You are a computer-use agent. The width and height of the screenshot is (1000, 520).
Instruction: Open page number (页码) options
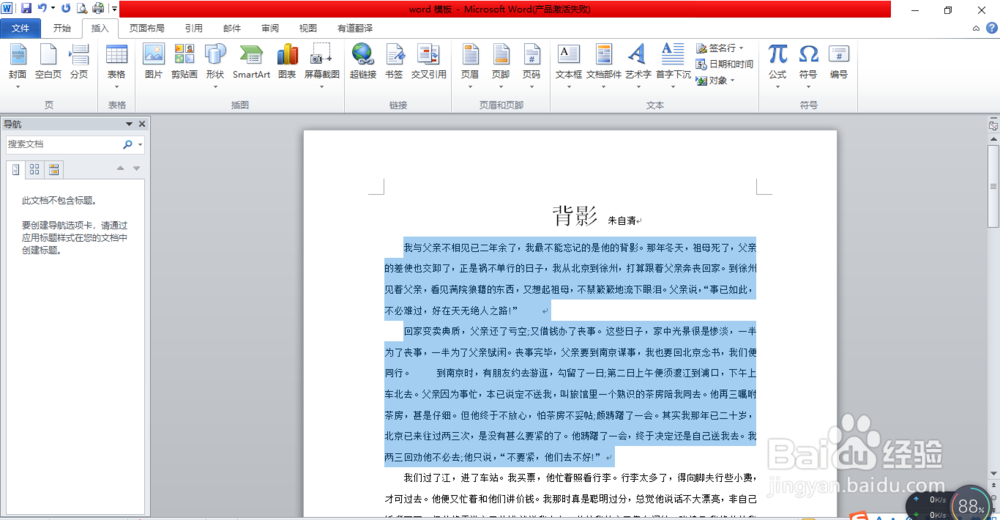(531, 65)
